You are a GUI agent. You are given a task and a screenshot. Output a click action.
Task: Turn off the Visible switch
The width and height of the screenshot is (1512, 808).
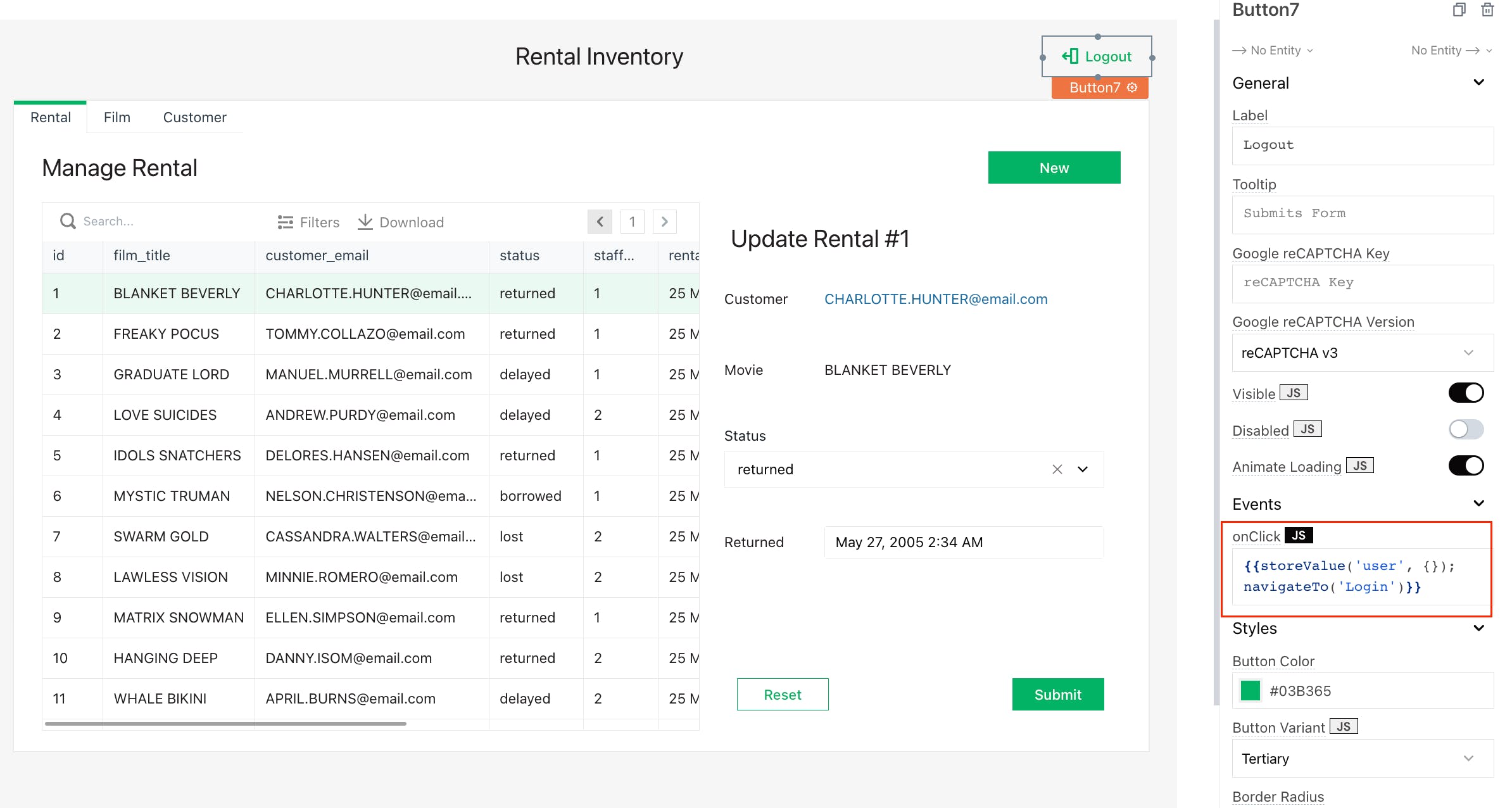click(x=1466, y=393)
